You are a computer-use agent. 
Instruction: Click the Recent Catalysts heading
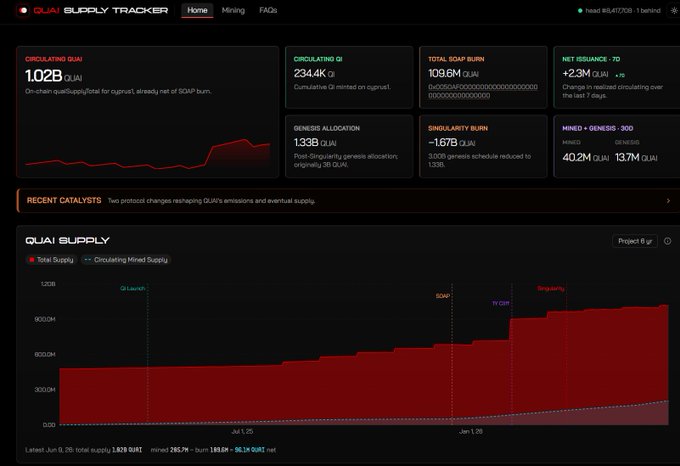pyautogui.click(x=64, y=200)
